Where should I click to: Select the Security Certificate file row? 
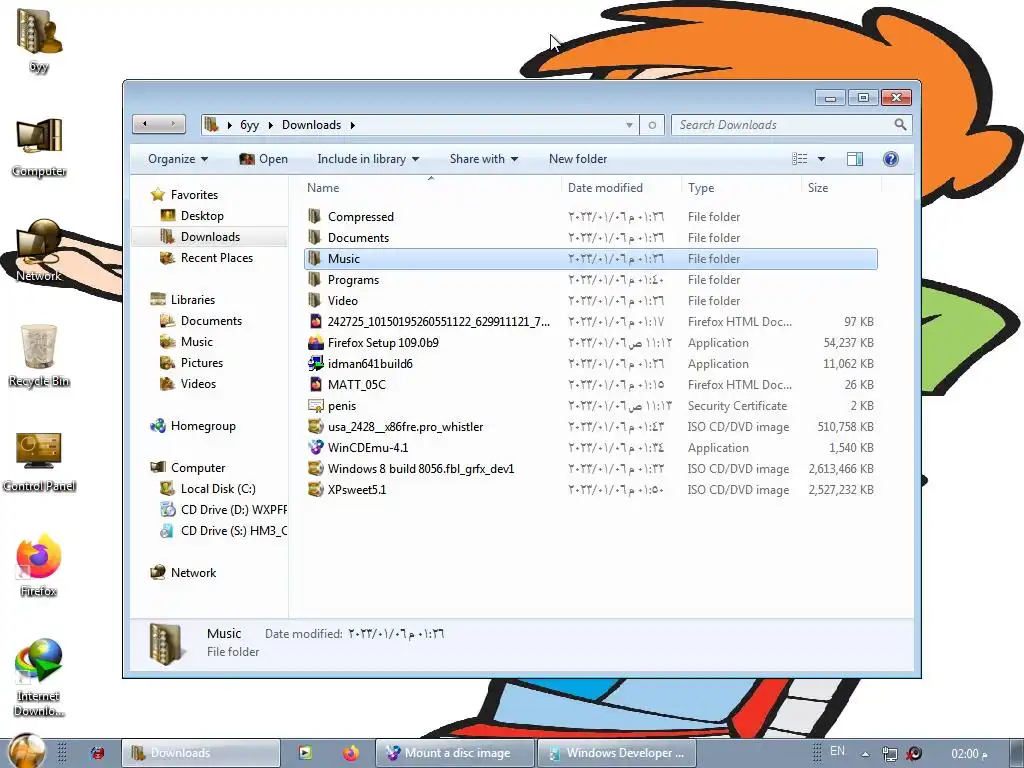click(x=591, y=406)
